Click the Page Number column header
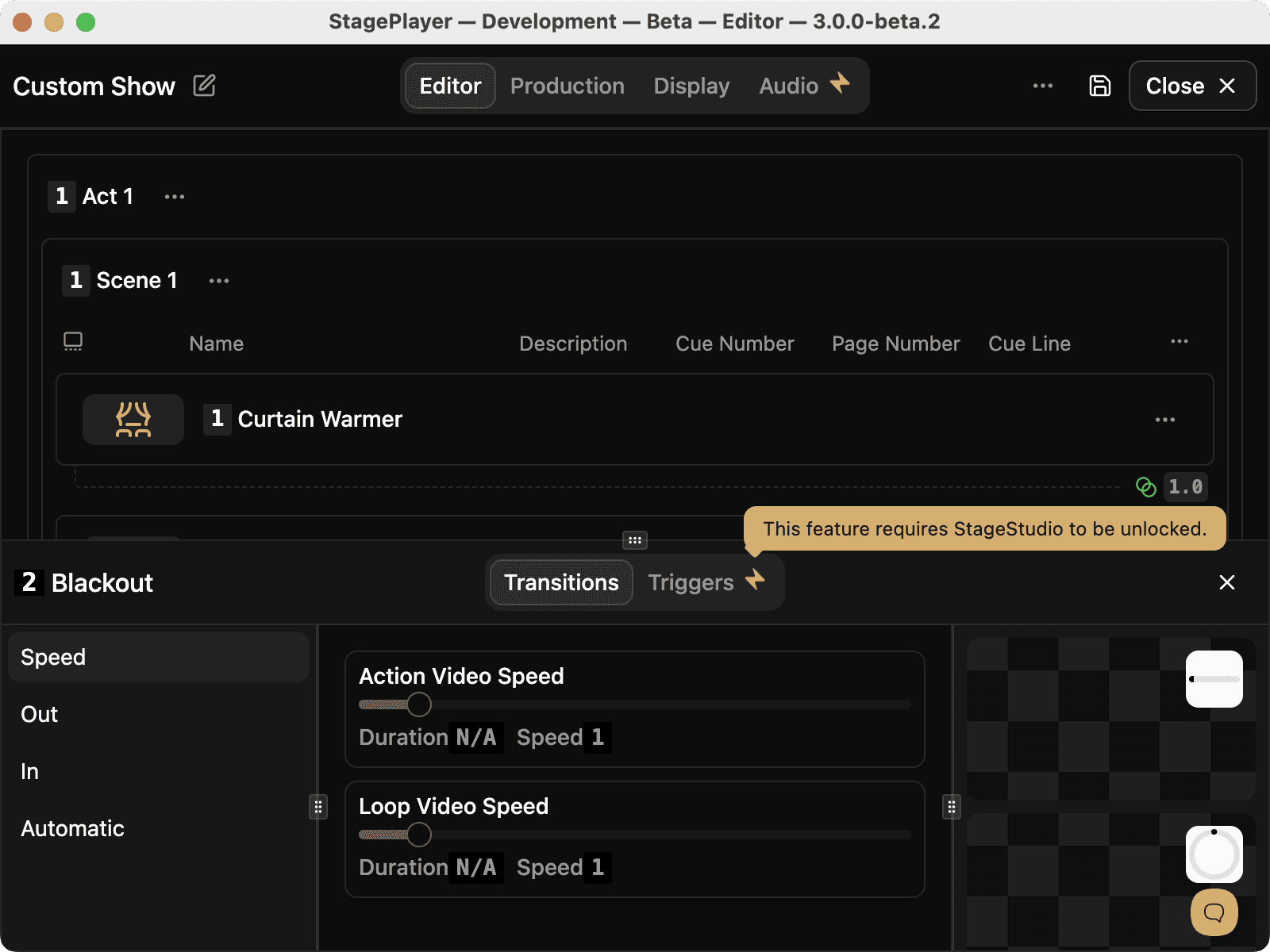This screenshot has width=1270, height=952. click(896, 344)
